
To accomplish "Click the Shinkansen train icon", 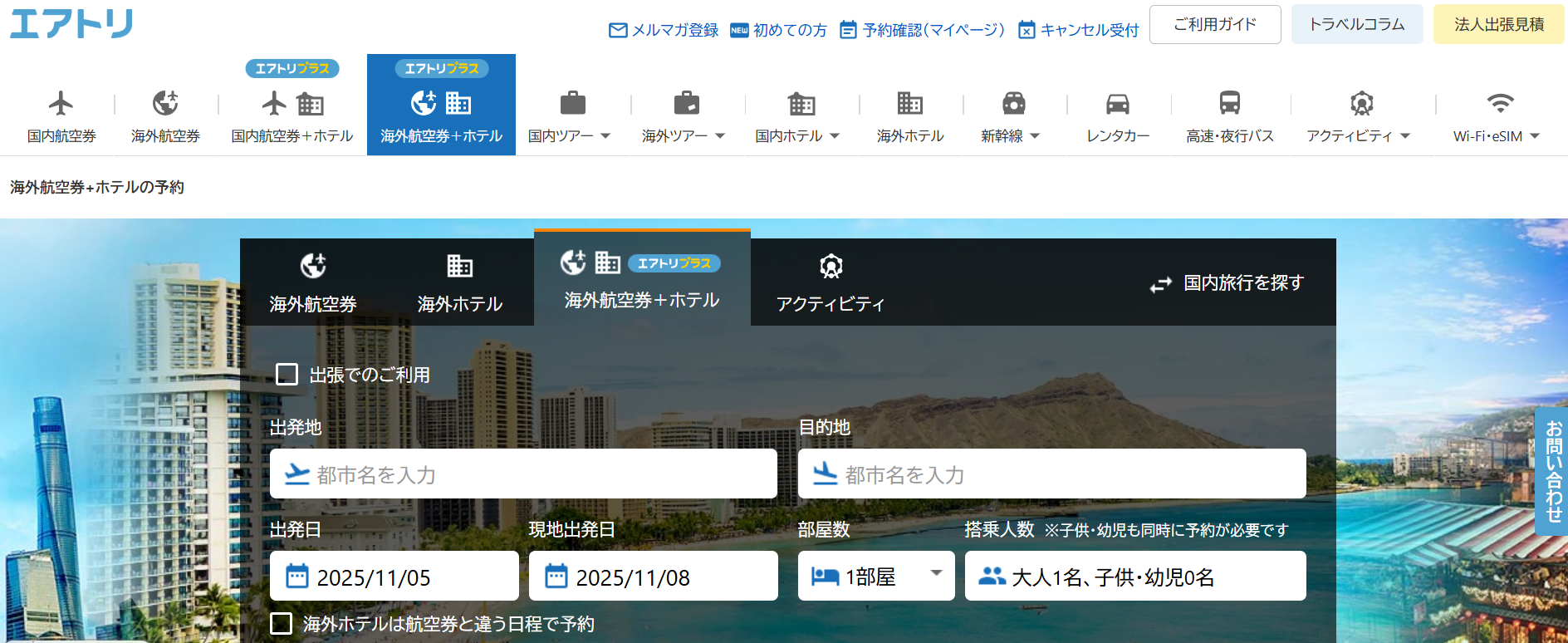I will (x=1013, y=104).
